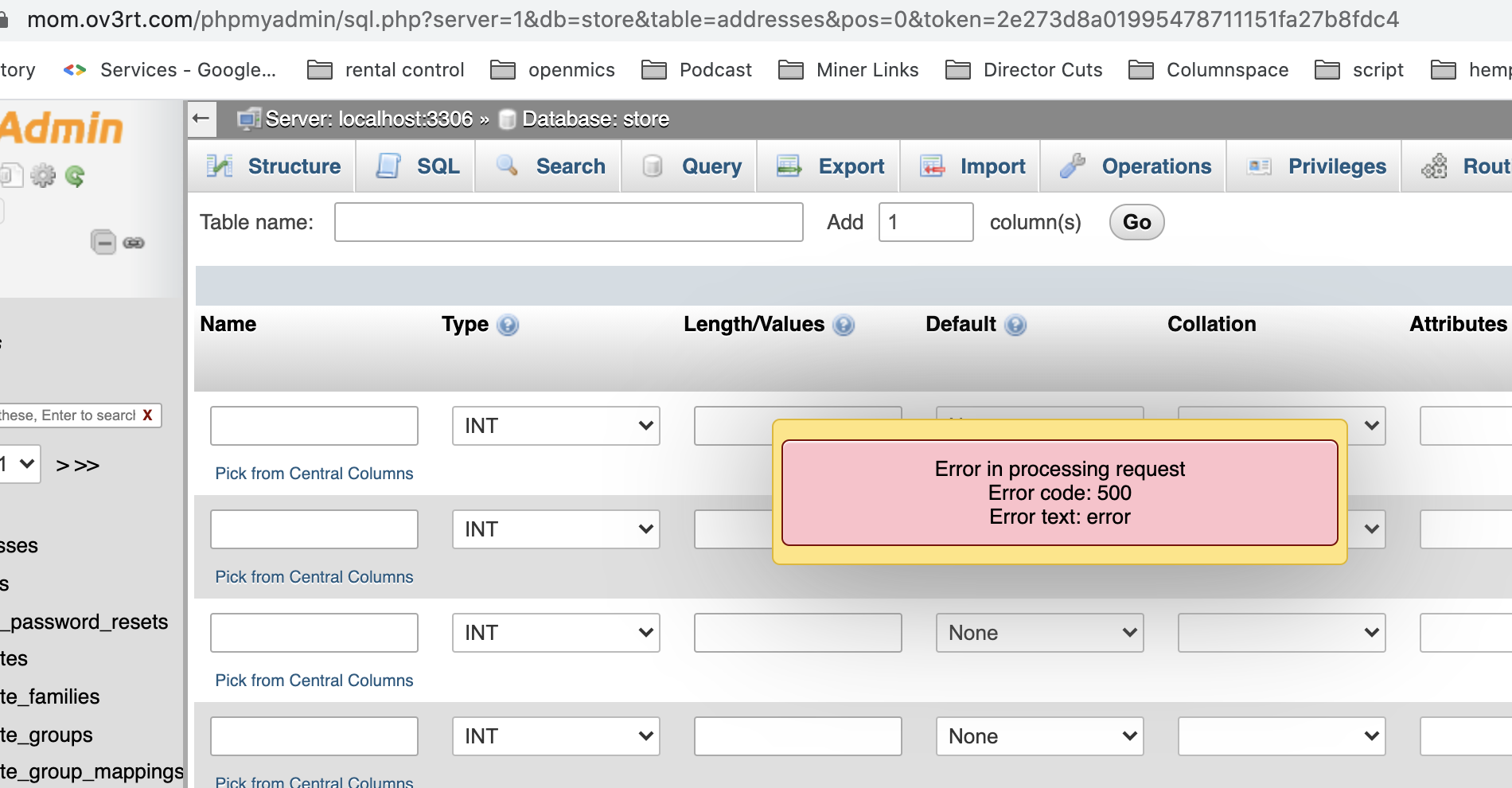Open the Operations tab
The height and width of the screenshot is (788, 1512).
point(1134,166)
